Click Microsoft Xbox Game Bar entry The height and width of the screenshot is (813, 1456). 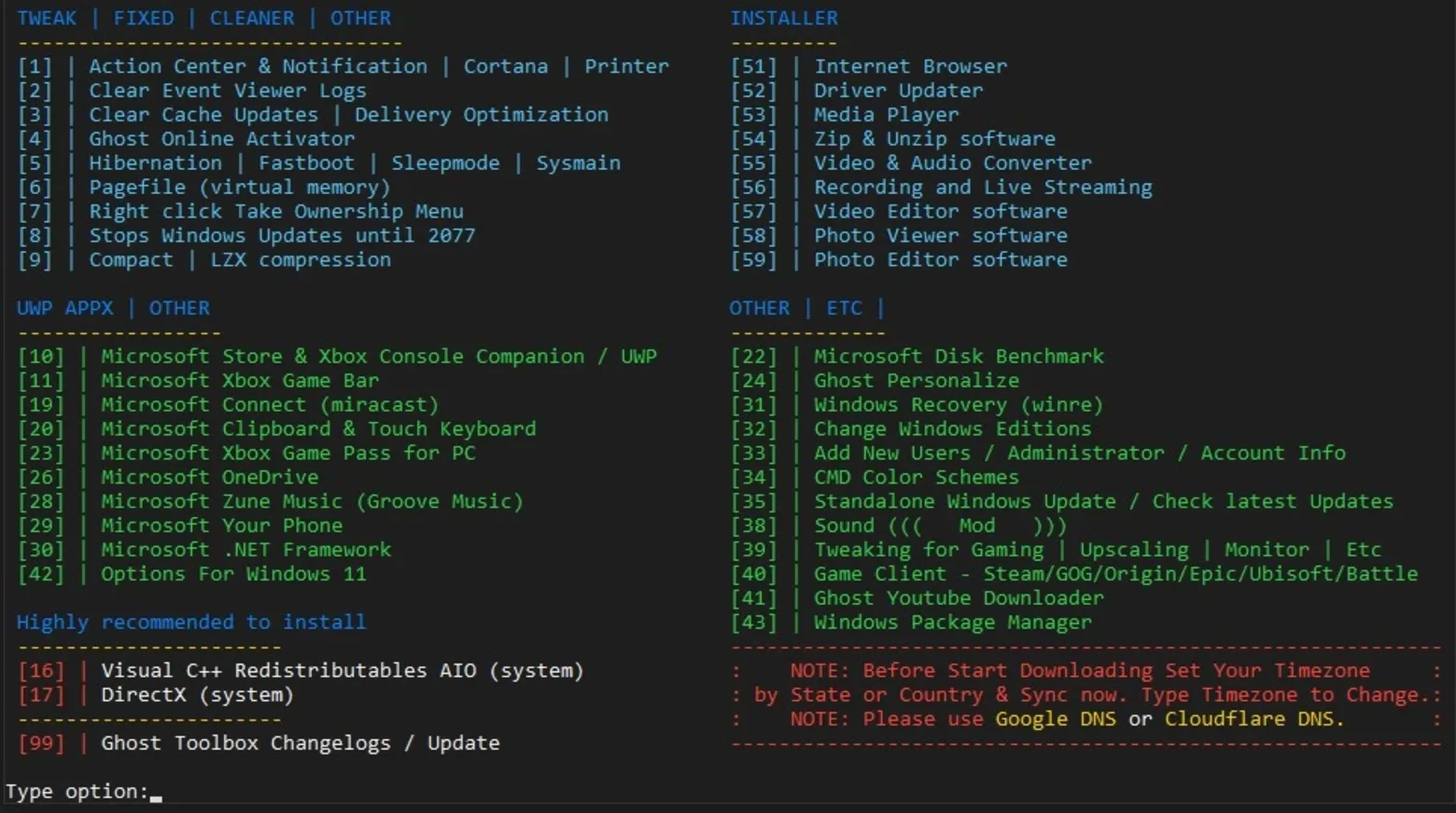(199, 381)
